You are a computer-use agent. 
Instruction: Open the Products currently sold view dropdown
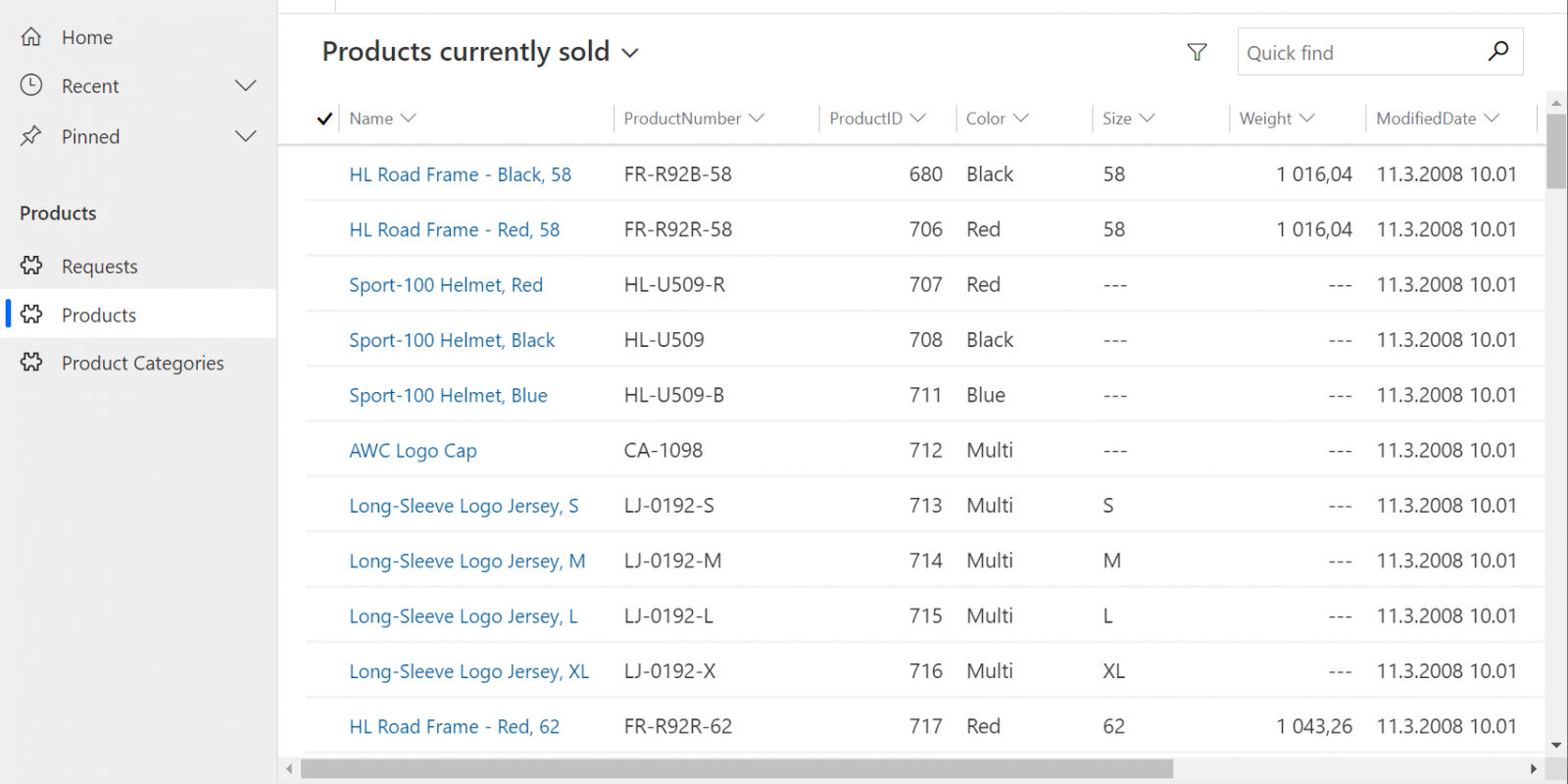630,53
